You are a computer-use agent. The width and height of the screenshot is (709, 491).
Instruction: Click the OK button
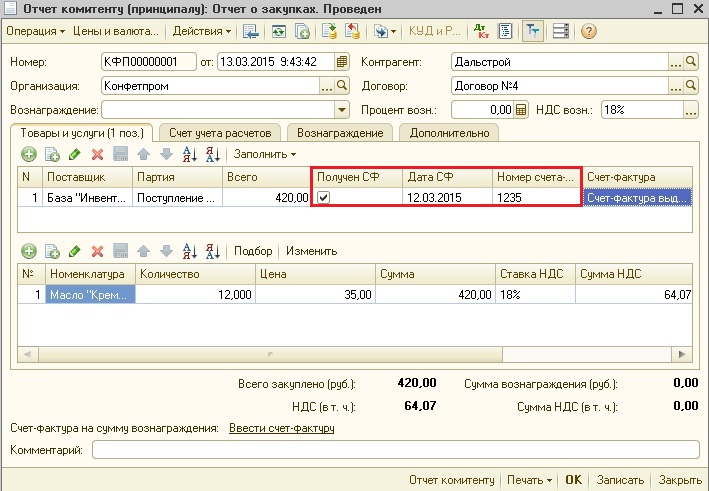(573, 480)
